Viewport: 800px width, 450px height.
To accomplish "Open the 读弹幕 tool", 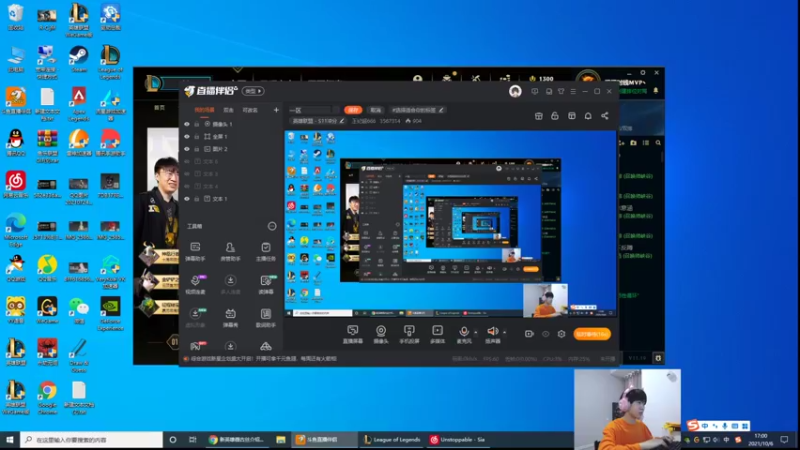I will tap(265, 285).
